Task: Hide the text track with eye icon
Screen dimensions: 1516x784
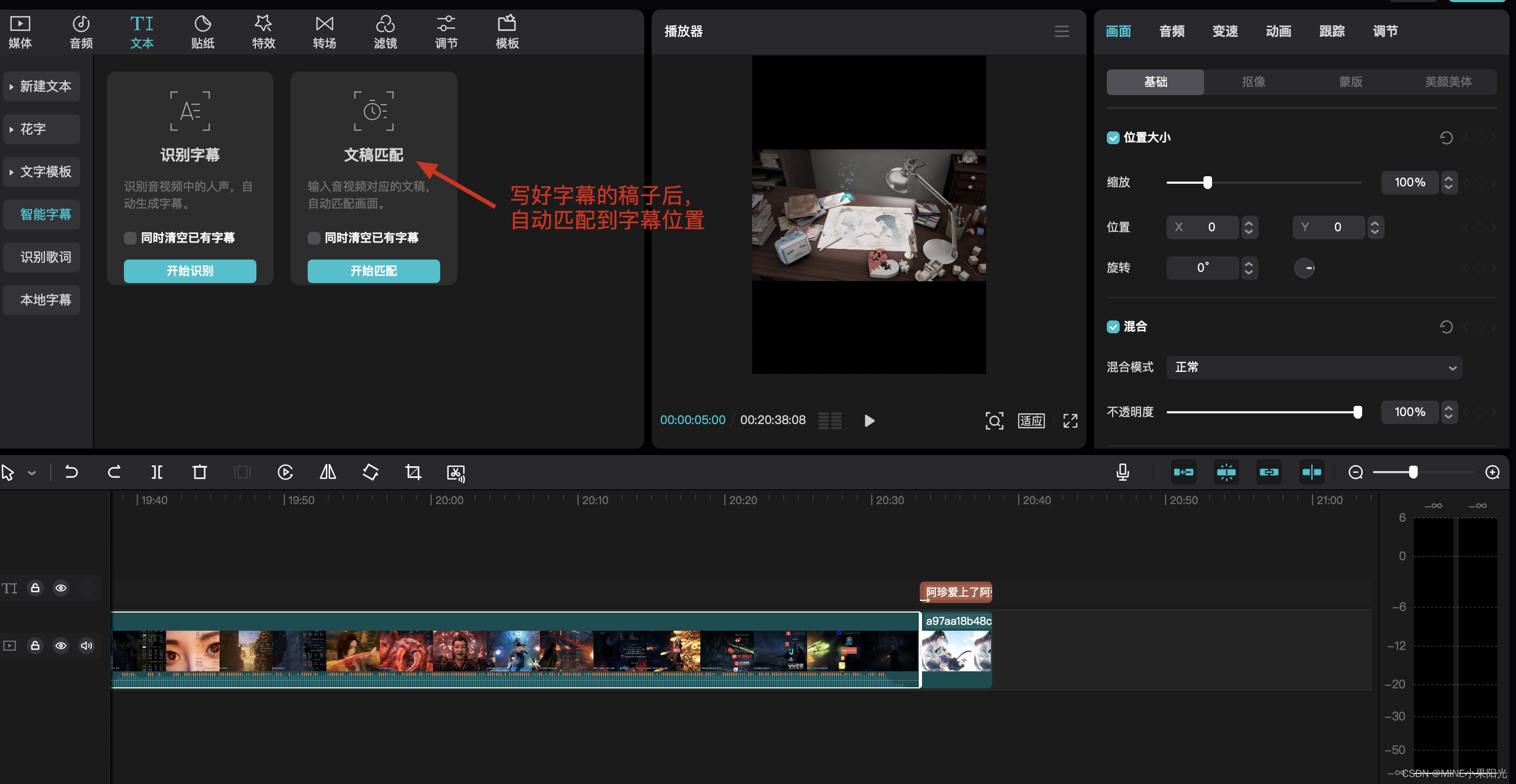Action: pos(60,588)
